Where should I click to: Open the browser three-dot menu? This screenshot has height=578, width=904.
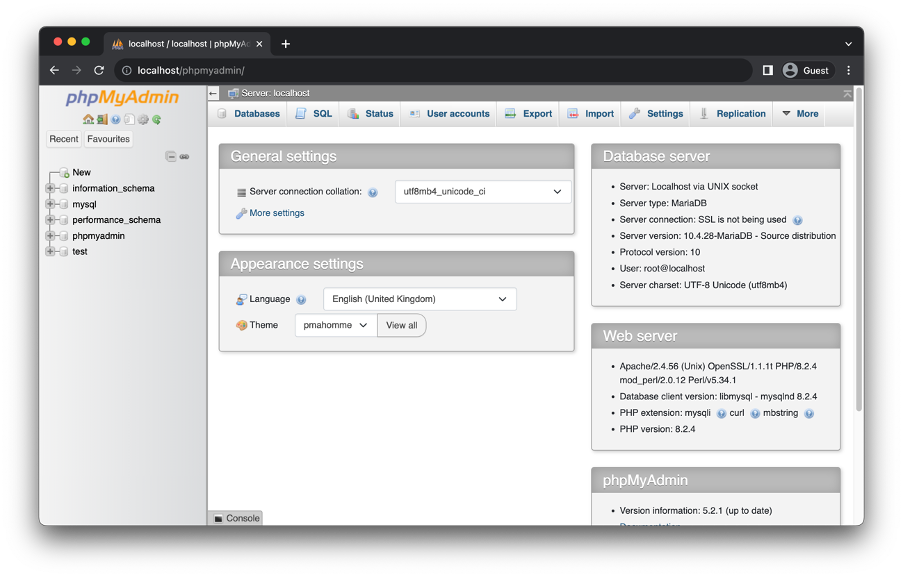pyautogui.click(x=848, y=70)
